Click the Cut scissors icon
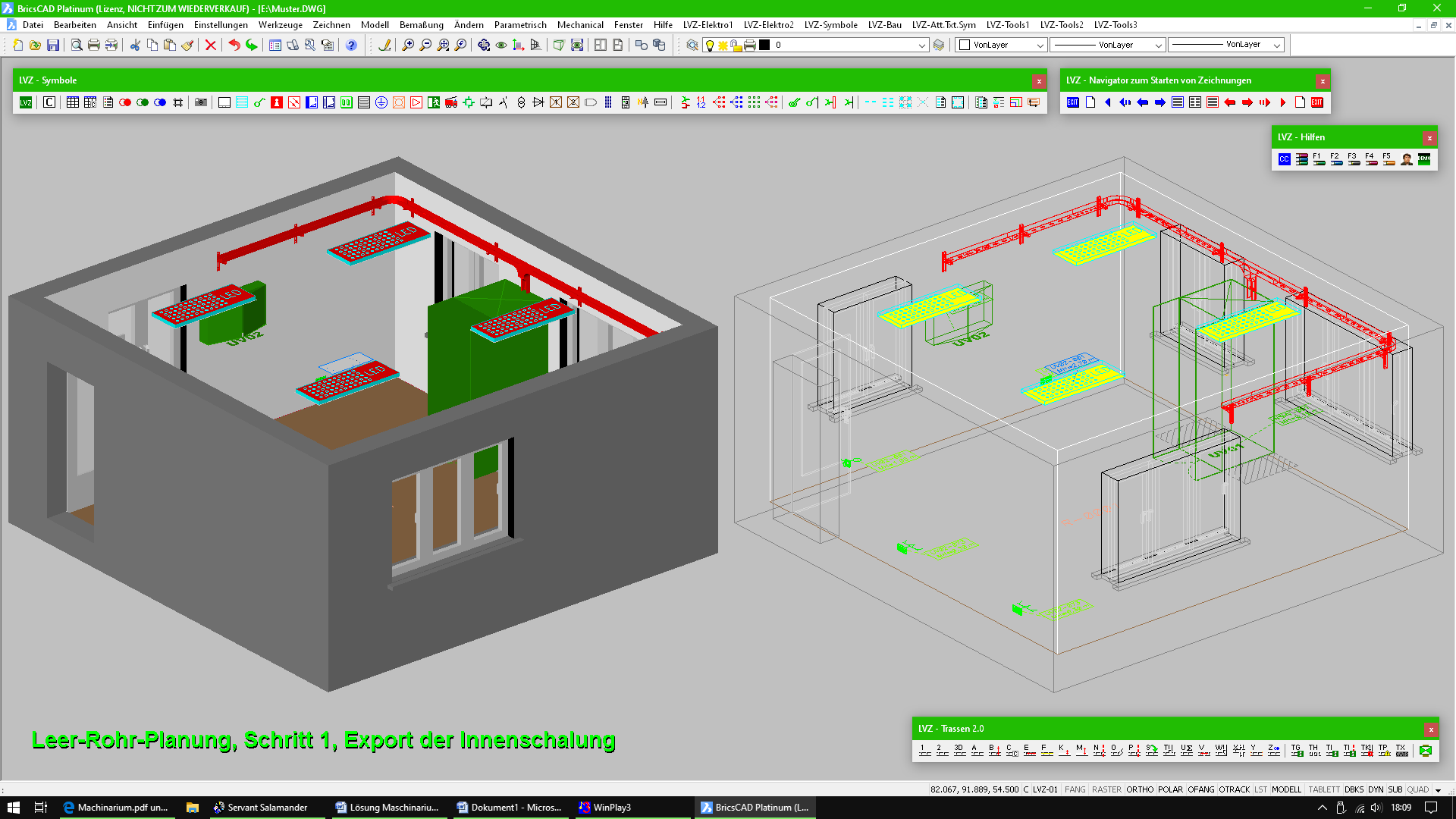This screenshot has width=1456, height=819. (x=135, y=45)
